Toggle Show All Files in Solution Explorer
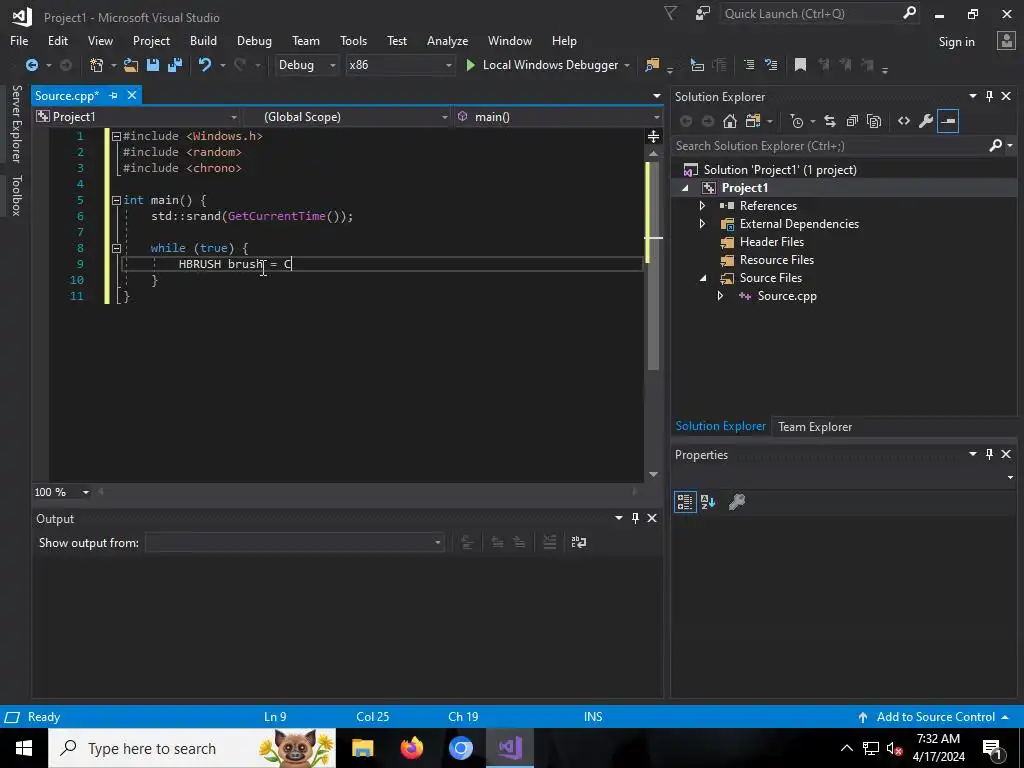This screenshot has width=1024, height=768. click(874, 121)
